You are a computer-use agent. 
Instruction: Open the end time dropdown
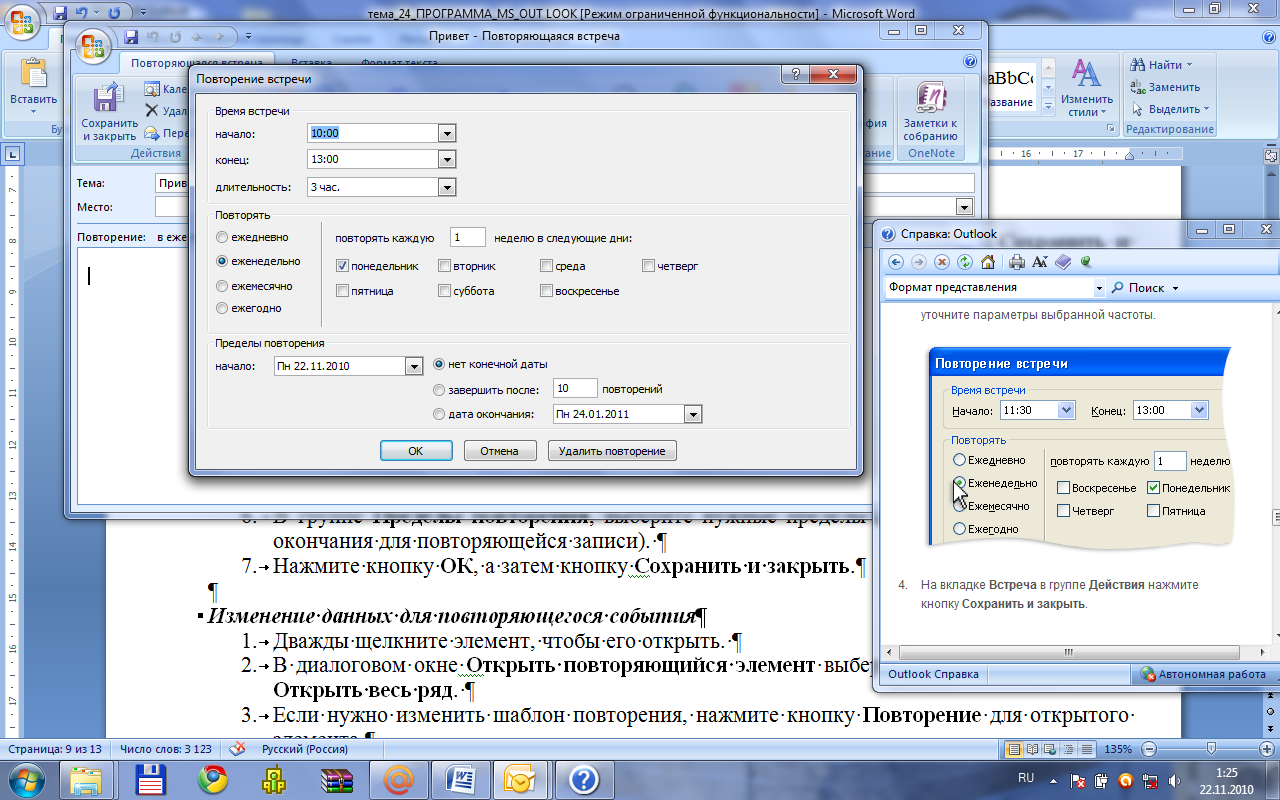coord(447,159)
